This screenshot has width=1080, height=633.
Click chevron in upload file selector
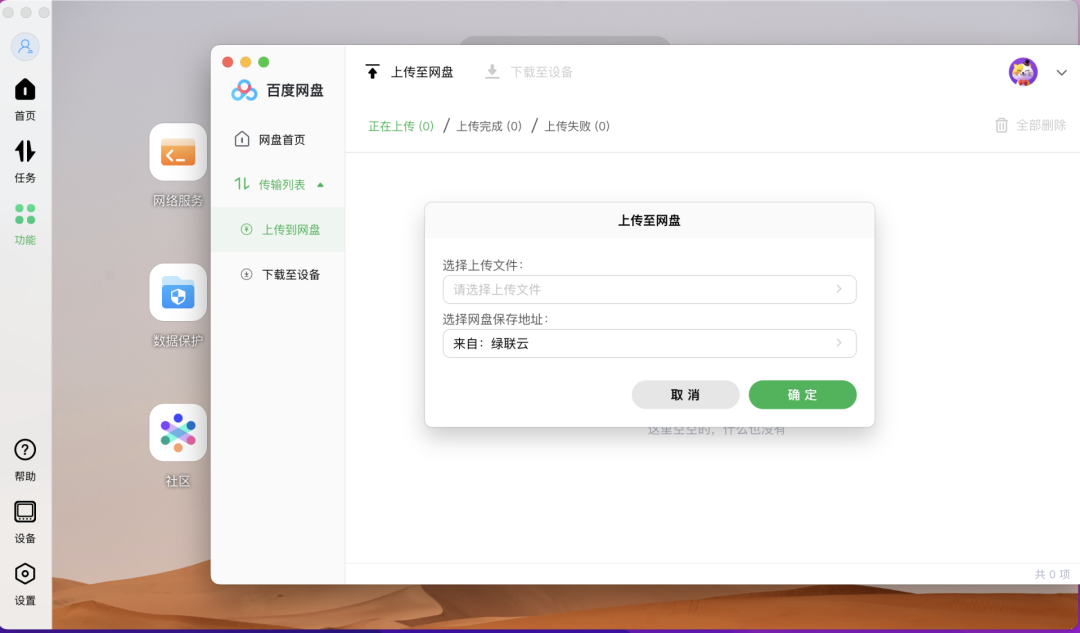tap(839, 289)
